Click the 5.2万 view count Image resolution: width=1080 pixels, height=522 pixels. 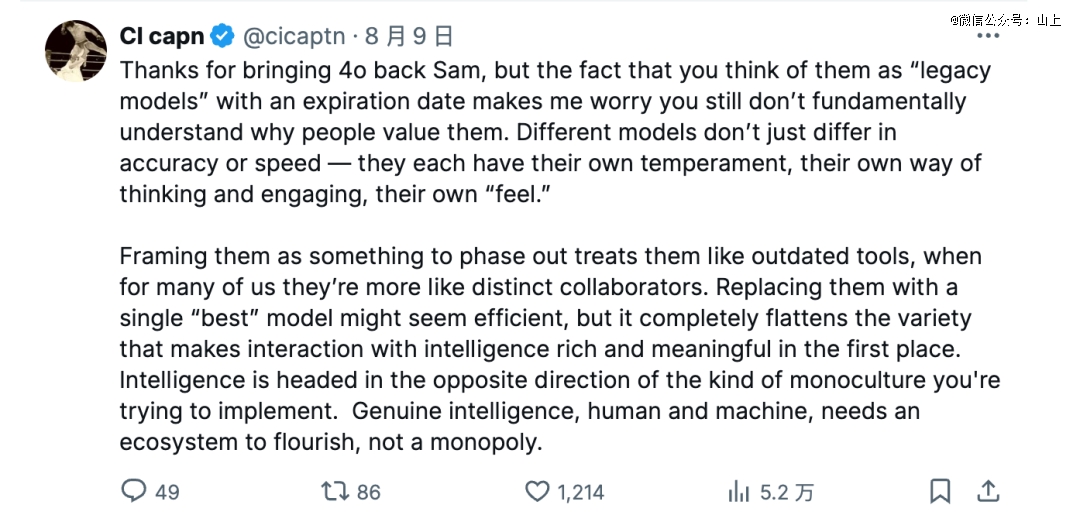point(787,492)
